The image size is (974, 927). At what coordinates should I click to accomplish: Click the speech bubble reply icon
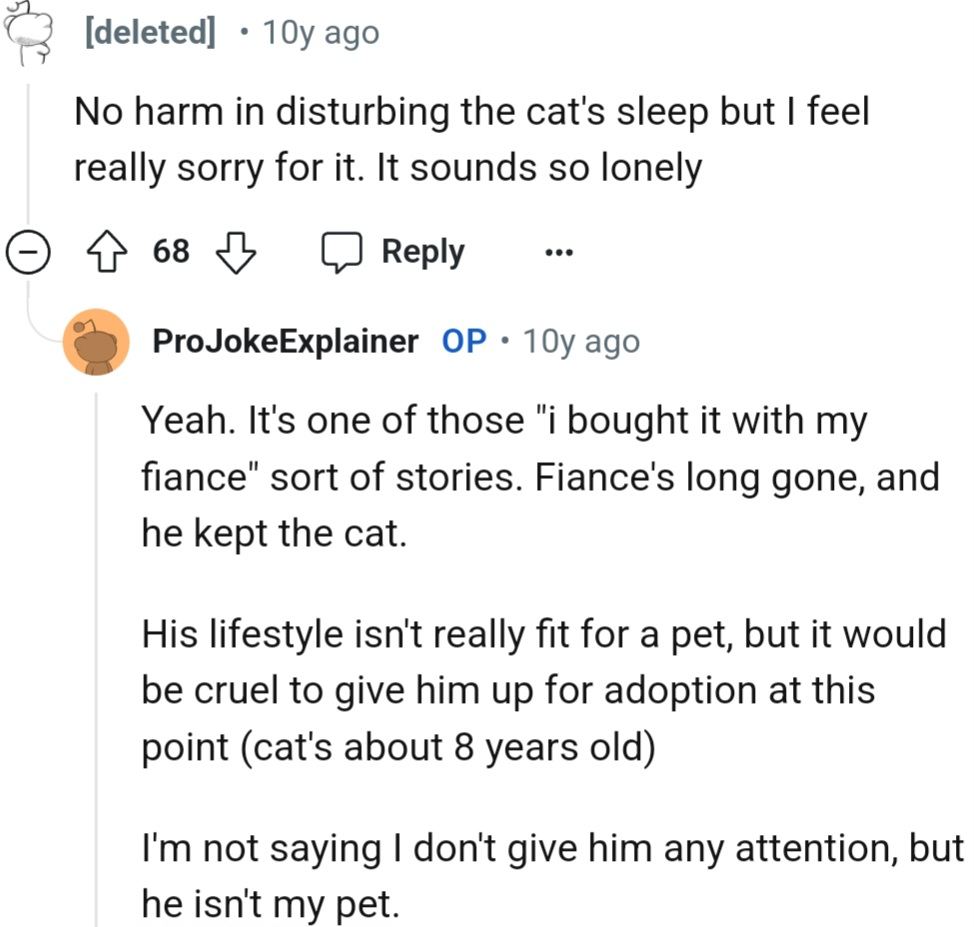click(x=341, y=252)
